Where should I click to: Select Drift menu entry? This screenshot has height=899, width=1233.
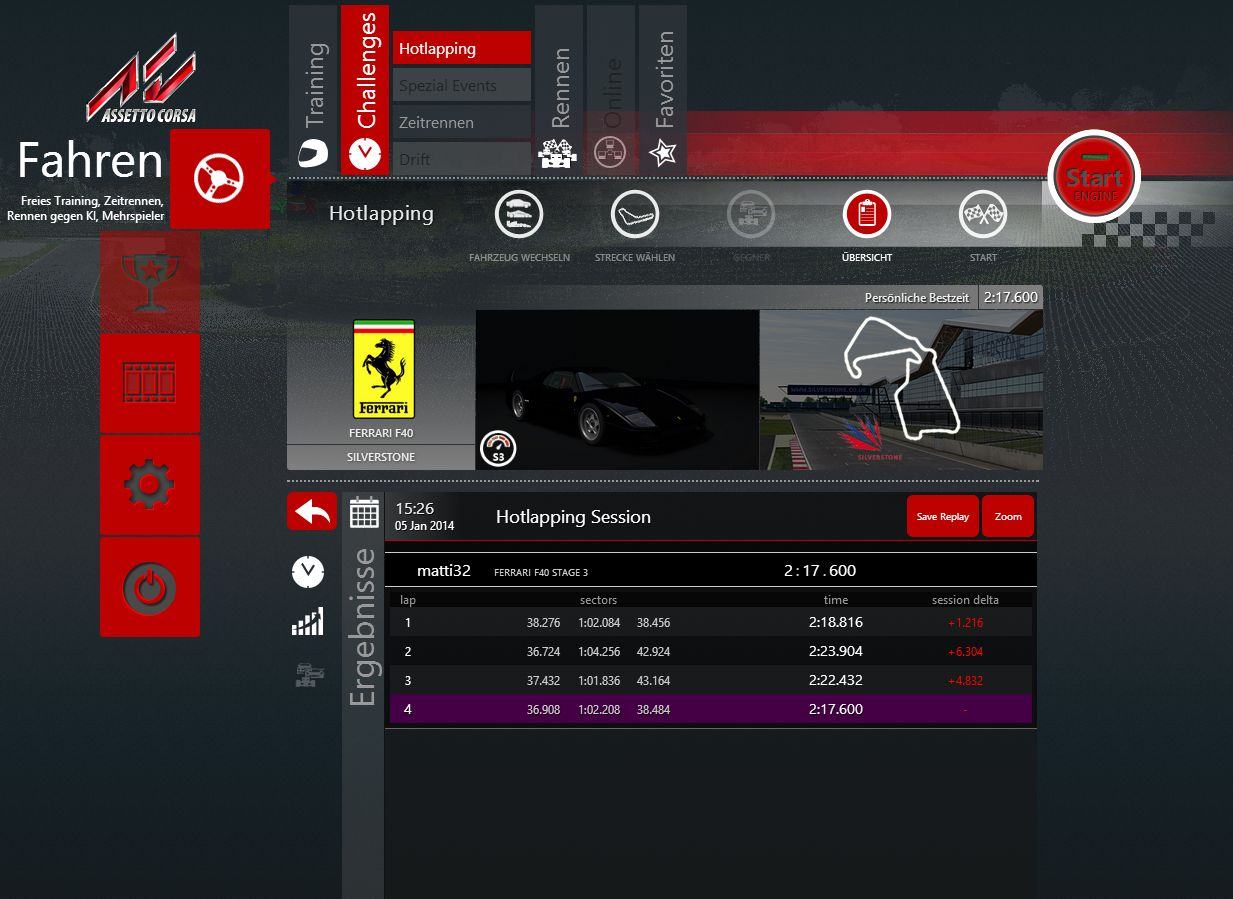pyautogui.click(x=462, y=159)
